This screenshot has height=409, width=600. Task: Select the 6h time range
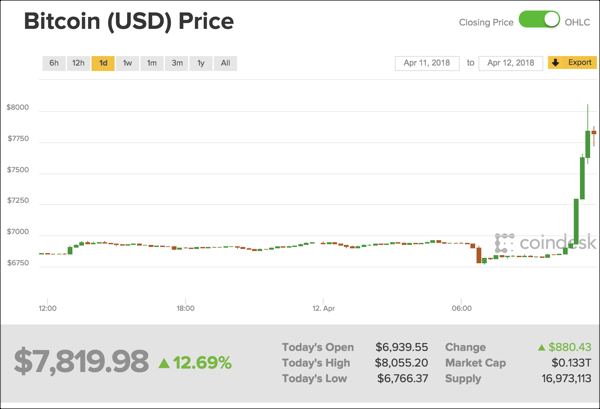[x=54, y=63]
